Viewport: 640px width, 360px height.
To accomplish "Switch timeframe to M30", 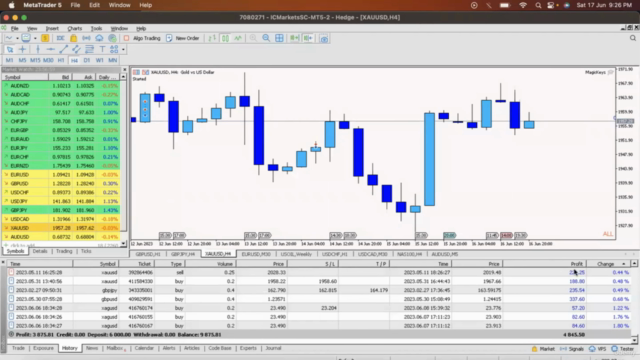I will point(48,60).
